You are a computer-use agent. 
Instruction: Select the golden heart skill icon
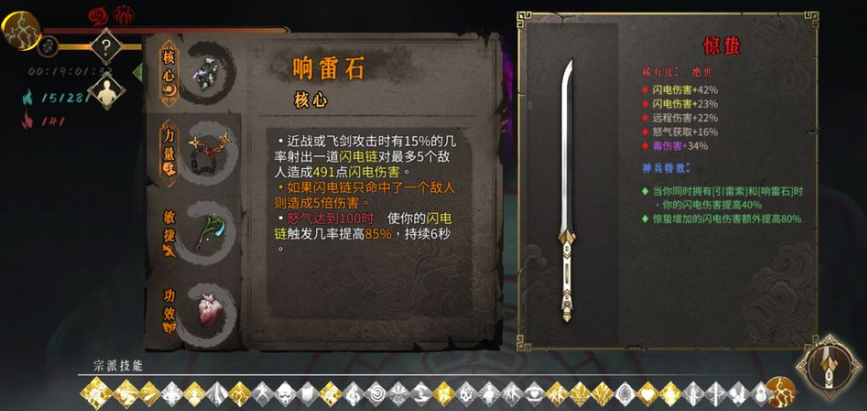tap(647, 394)
